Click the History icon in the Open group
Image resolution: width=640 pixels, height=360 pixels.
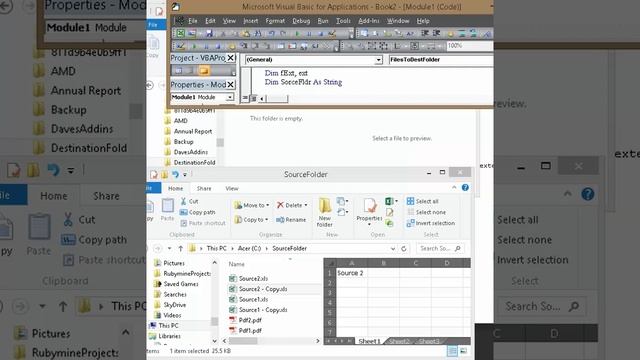click(389, 223)
